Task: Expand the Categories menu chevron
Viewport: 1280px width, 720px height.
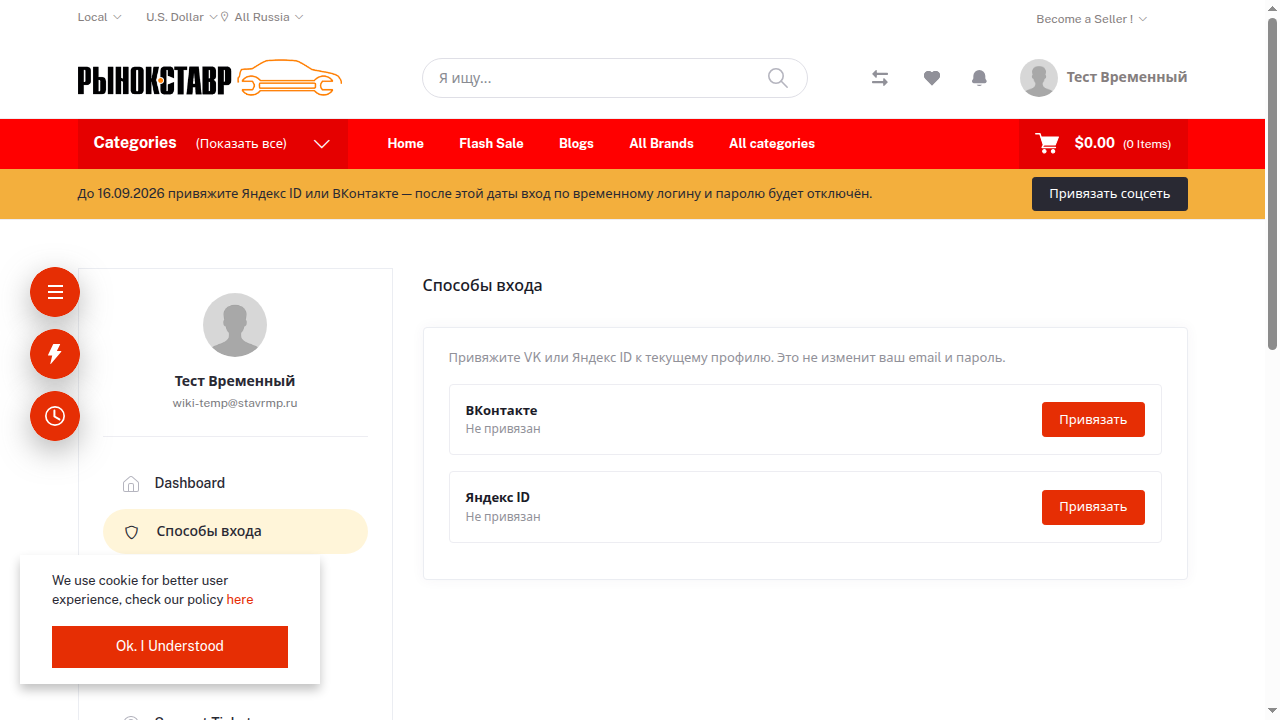Action: click(x=322, y=144)
